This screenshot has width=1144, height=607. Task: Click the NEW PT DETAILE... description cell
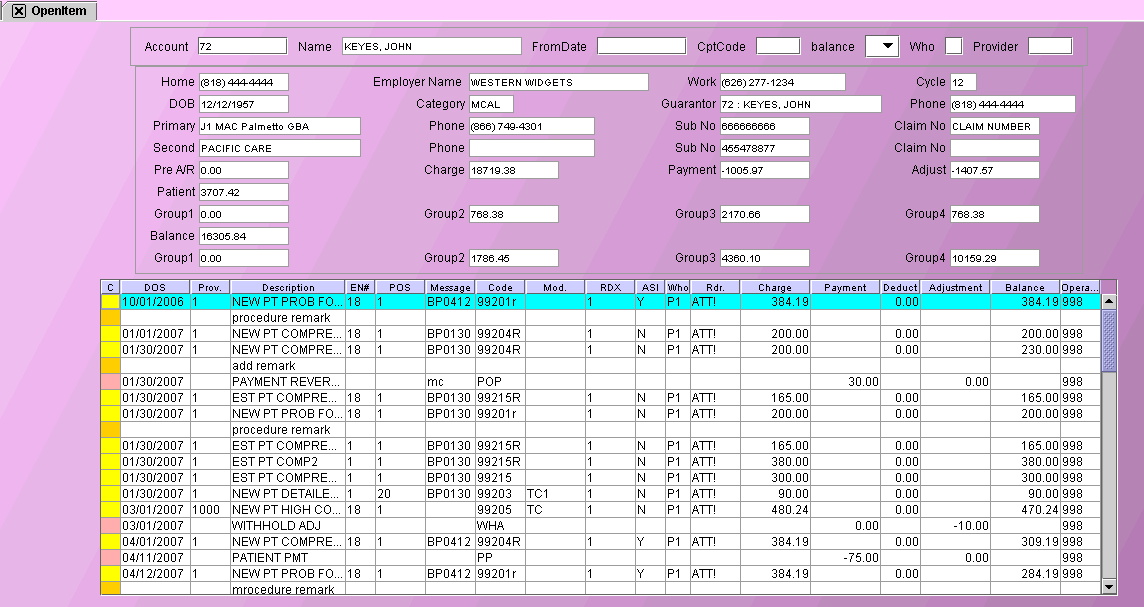pos(287,494)
